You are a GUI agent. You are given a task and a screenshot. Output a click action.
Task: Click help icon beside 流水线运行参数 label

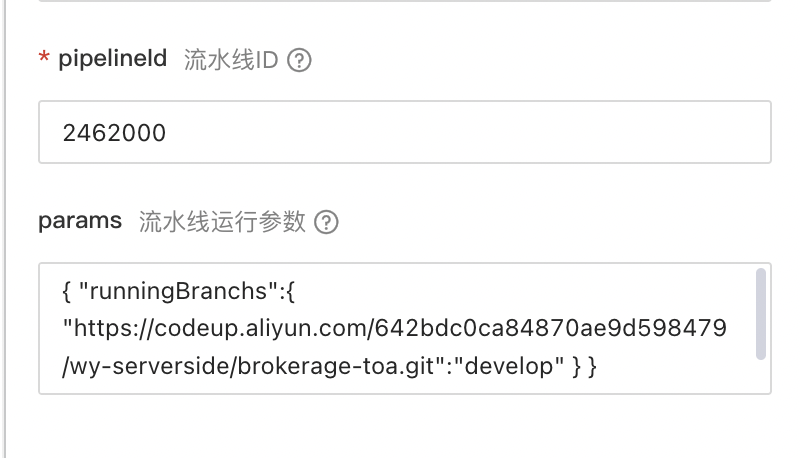[326, 222]
